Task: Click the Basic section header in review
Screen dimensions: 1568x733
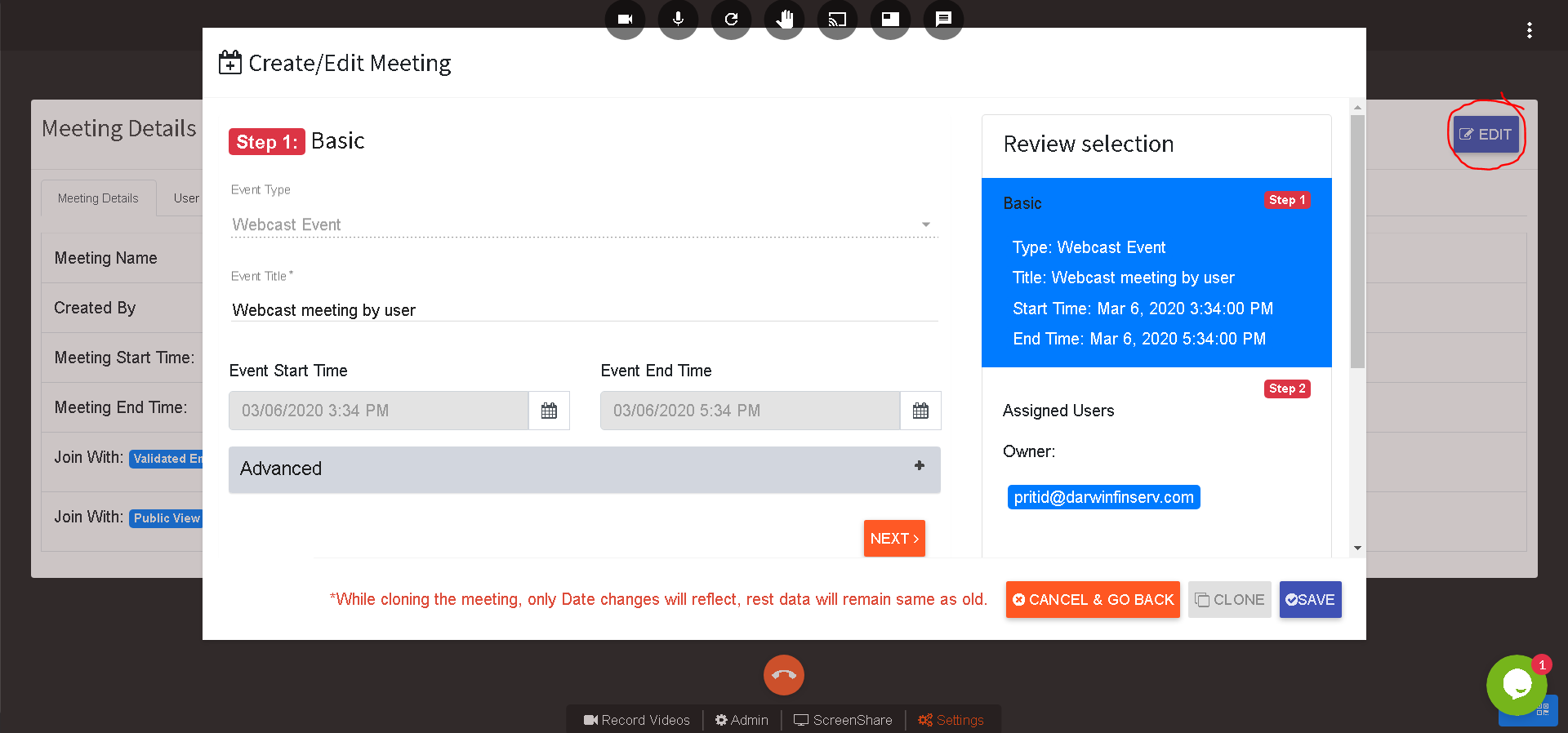Action: pos(1022,203)
